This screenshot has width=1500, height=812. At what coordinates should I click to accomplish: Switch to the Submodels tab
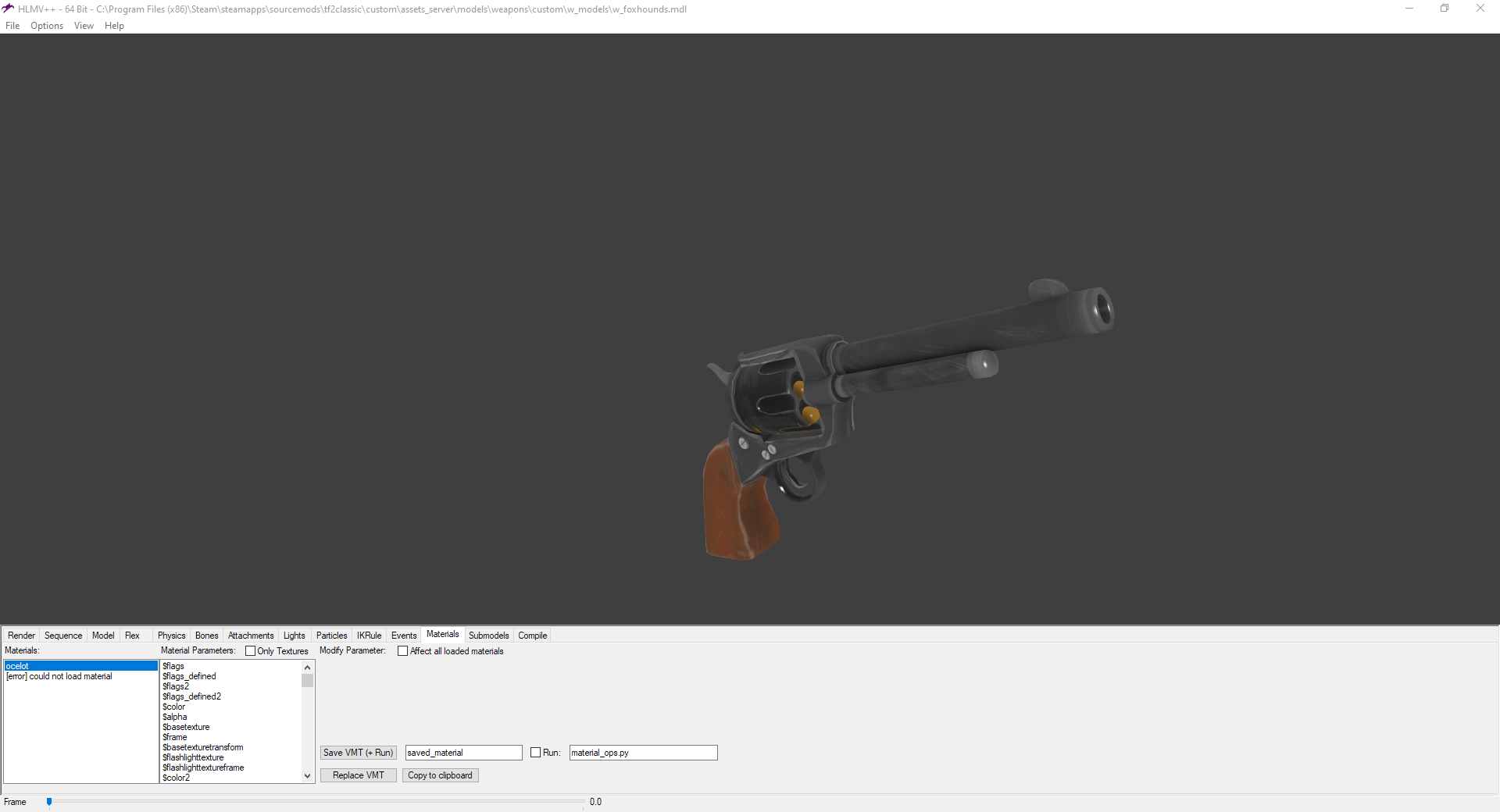point(488,636)
